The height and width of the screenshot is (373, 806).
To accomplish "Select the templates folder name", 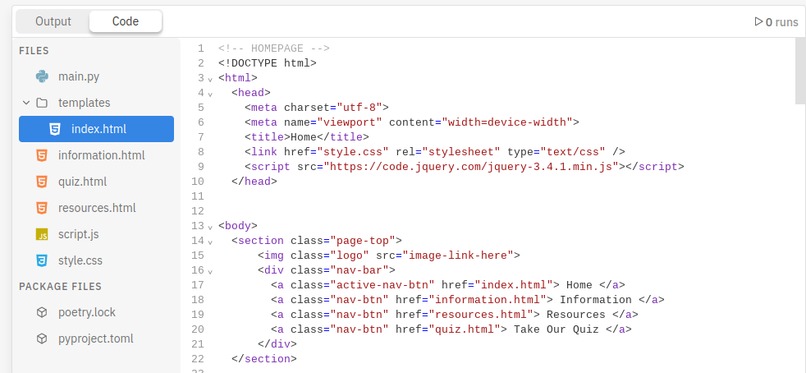I will tap(84, 103).
